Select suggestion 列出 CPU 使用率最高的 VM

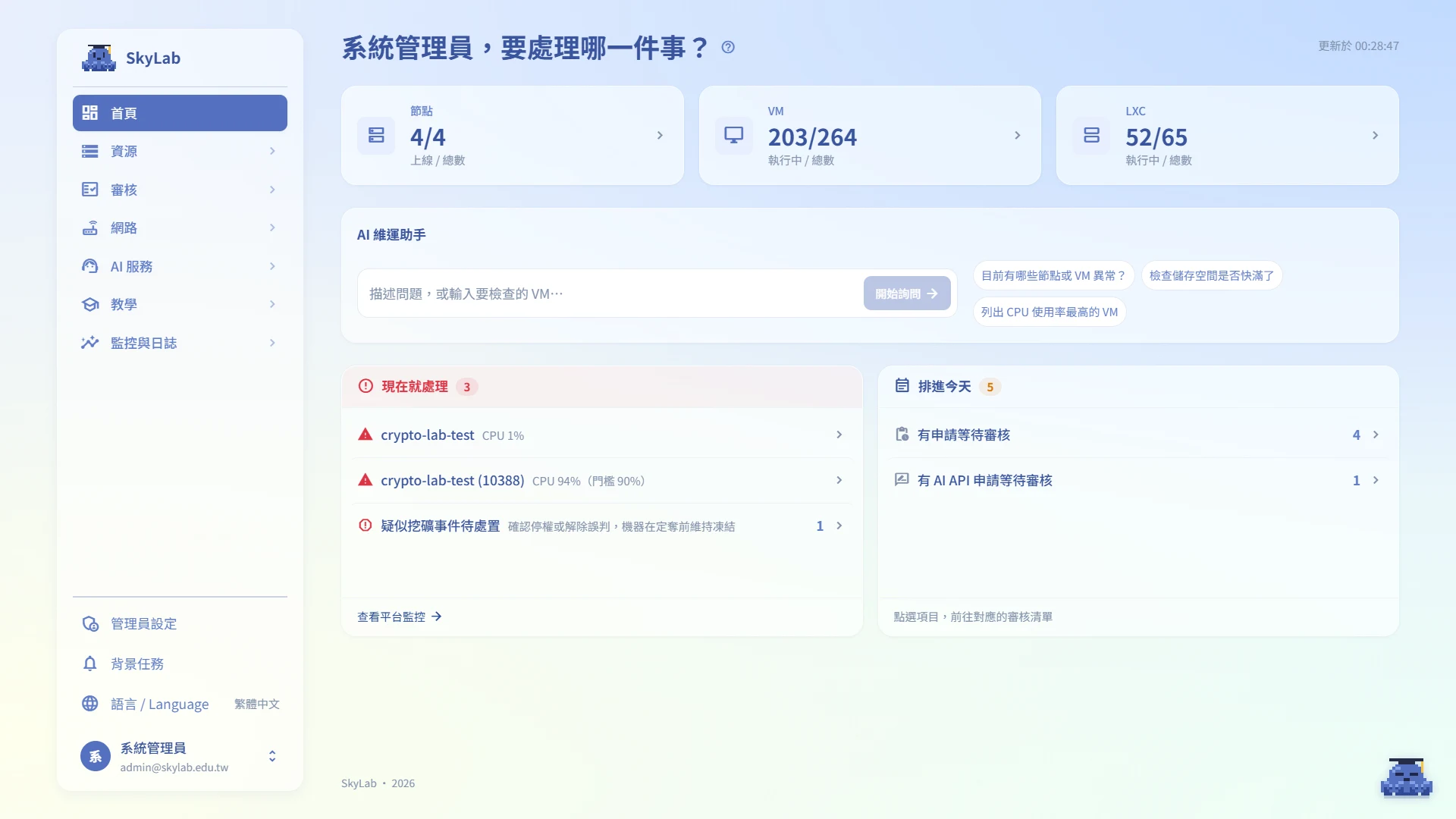click(x=1050, y=312)
